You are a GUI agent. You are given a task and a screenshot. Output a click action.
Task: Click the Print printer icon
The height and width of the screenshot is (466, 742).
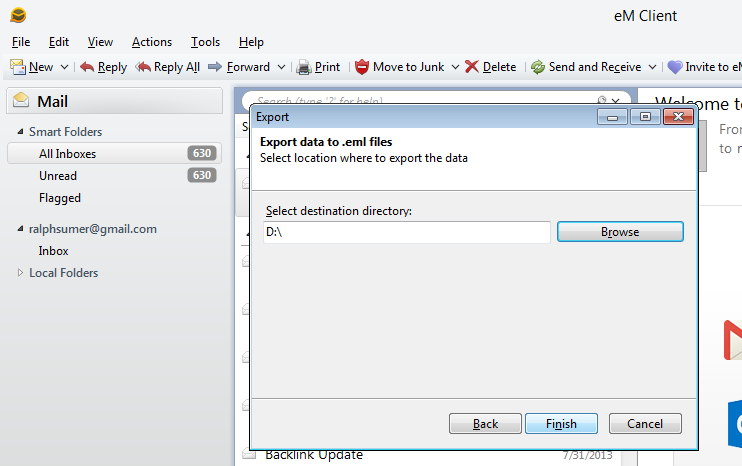point(303,67)
